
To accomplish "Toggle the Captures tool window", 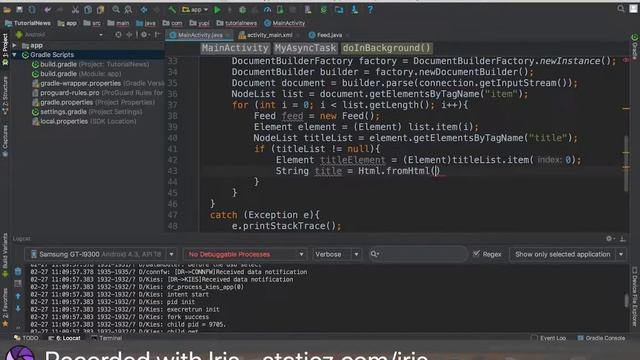I will pos(5,140).
